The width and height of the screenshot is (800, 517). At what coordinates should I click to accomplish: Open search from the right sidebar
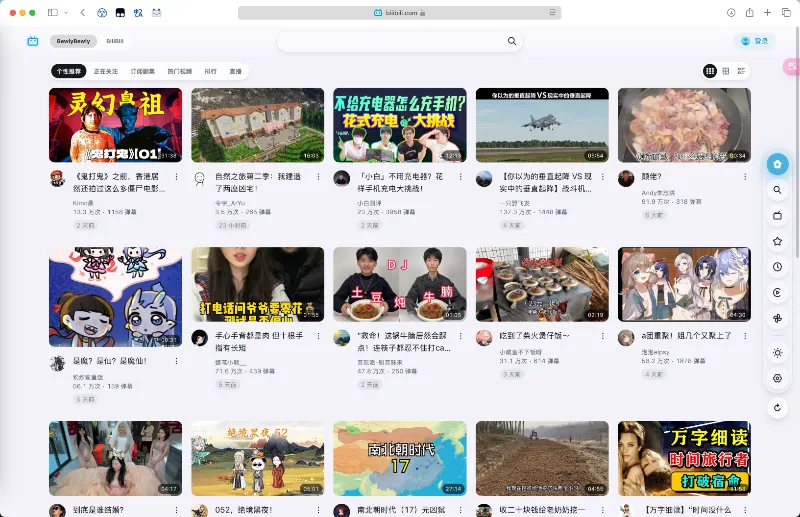(777, 190)
